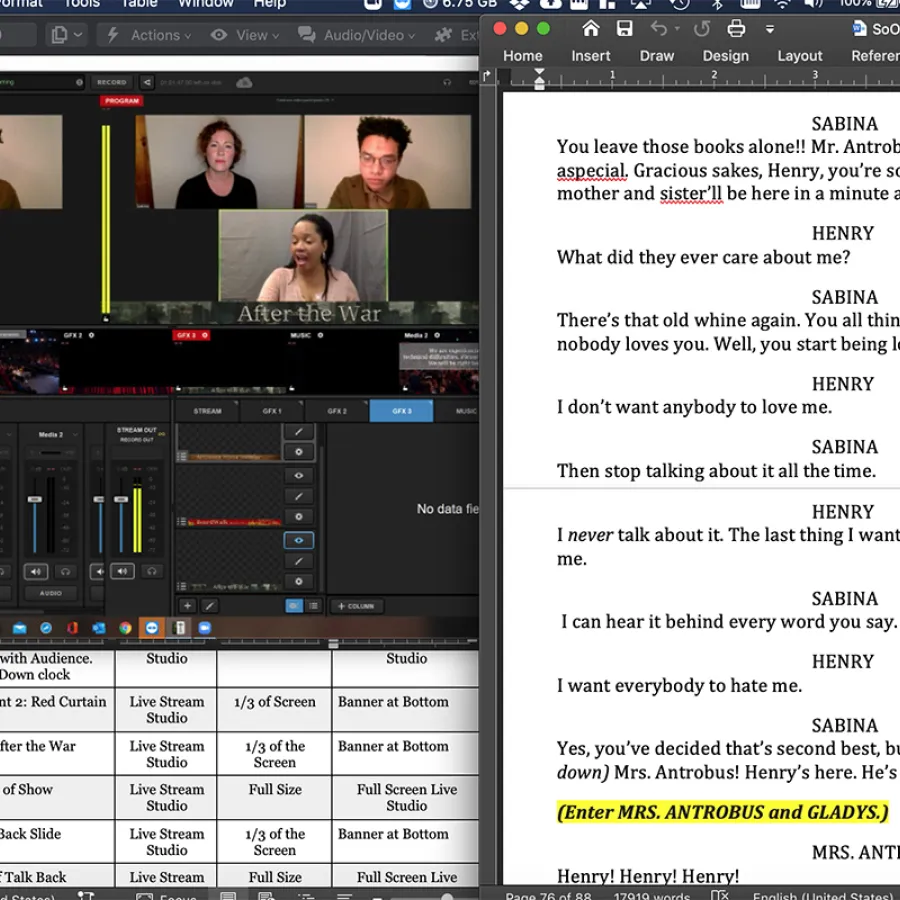Screen dimensions: 900x900
Task: Toggle visibility eye of bottom GFX layer
Action: click(298, 540)
